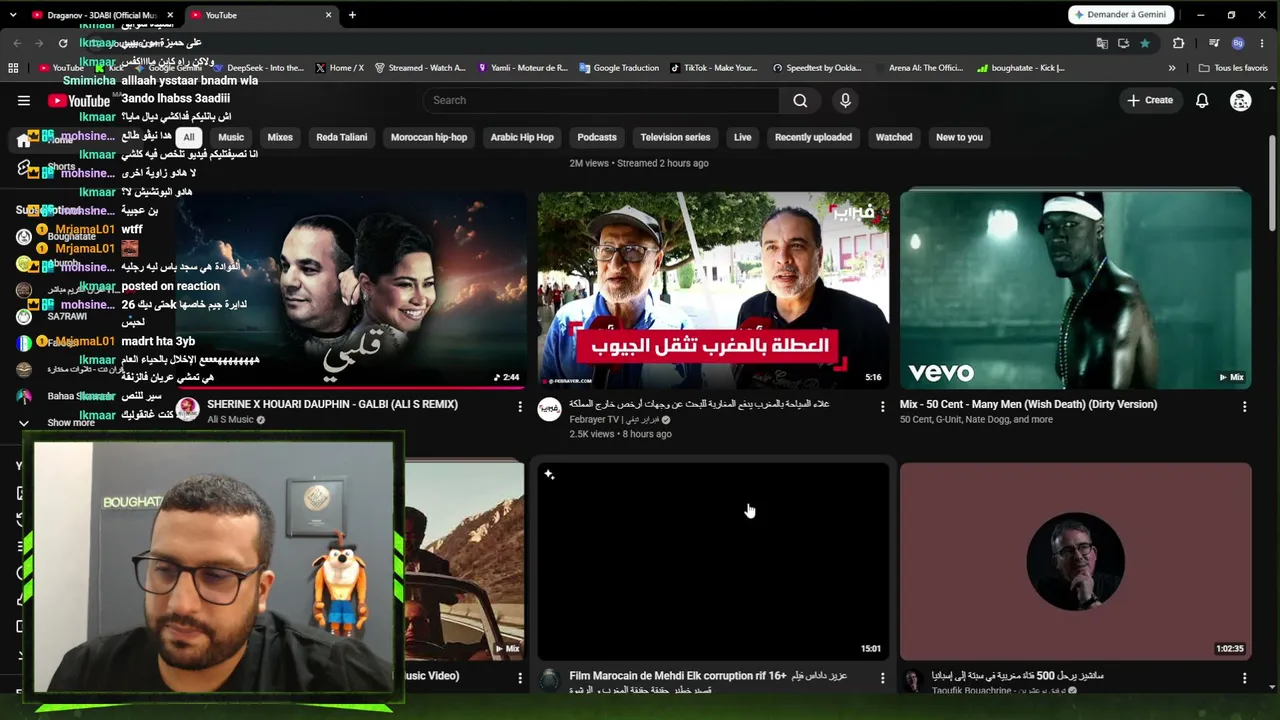This screenshot has height=720, width=1280.
Task: Open Chrome's three-dot menu
Action: 1263,43
